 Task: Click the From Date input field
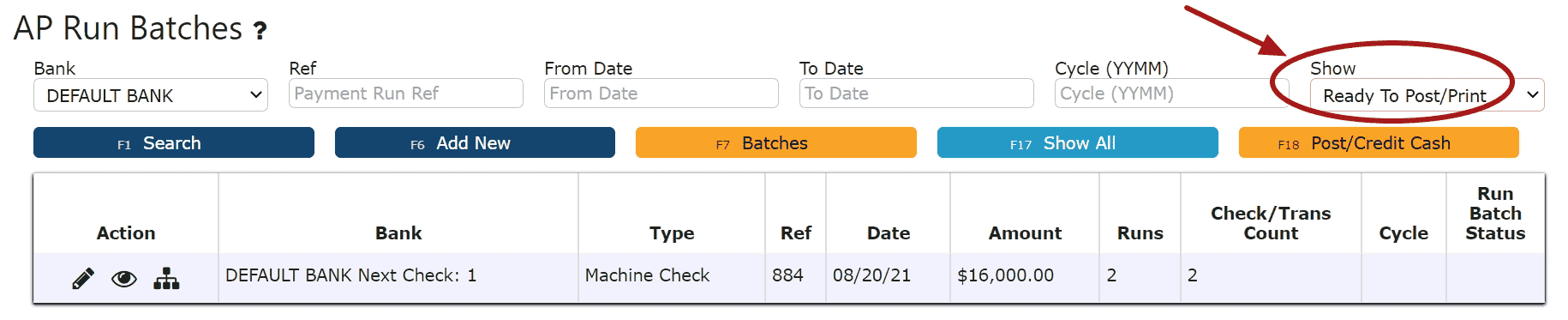[661, 94]
